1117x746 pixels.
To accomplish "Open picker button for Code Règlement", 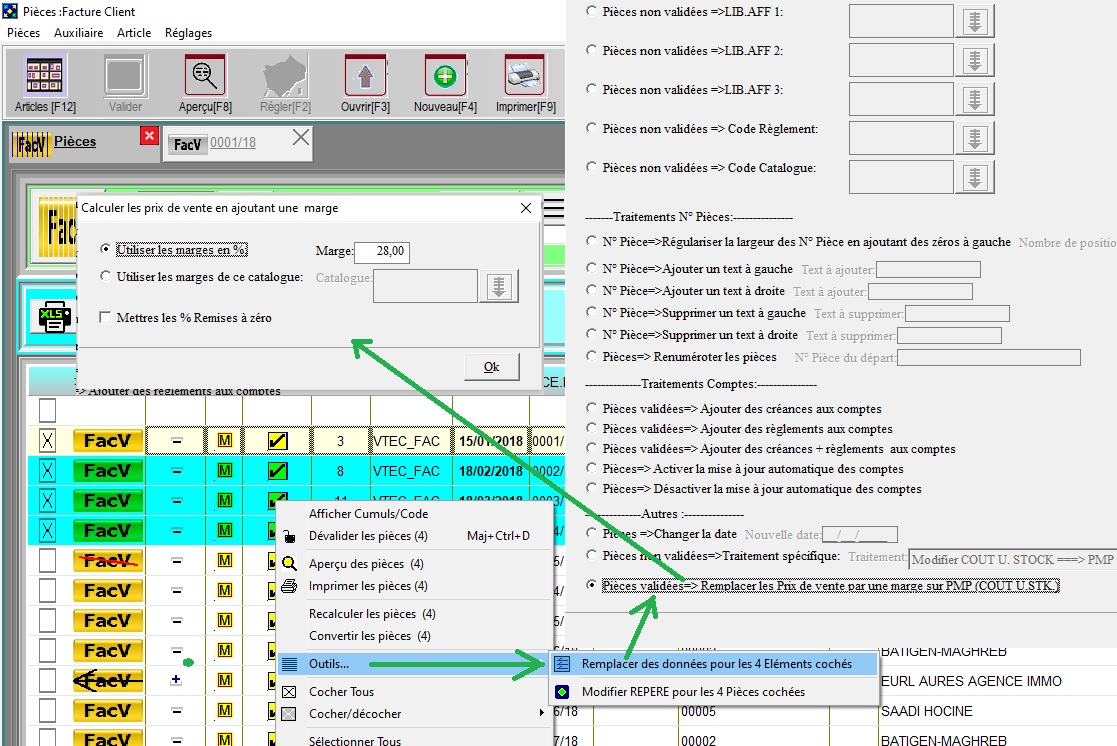I will 975,138.
